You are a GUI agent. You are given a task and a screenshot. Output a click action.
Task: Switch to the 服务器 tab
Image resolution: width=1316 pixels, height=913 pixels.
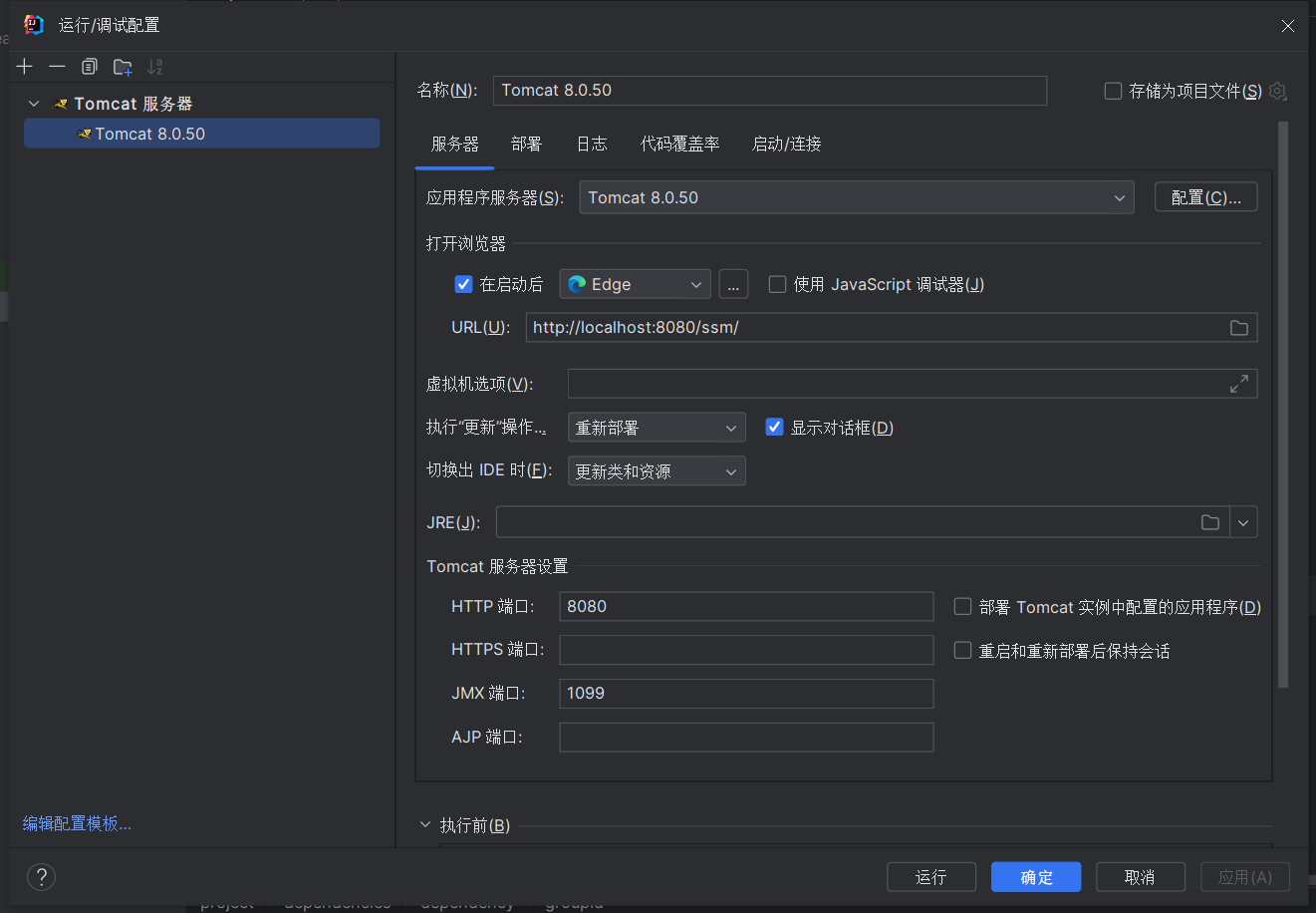click(455, 145)
